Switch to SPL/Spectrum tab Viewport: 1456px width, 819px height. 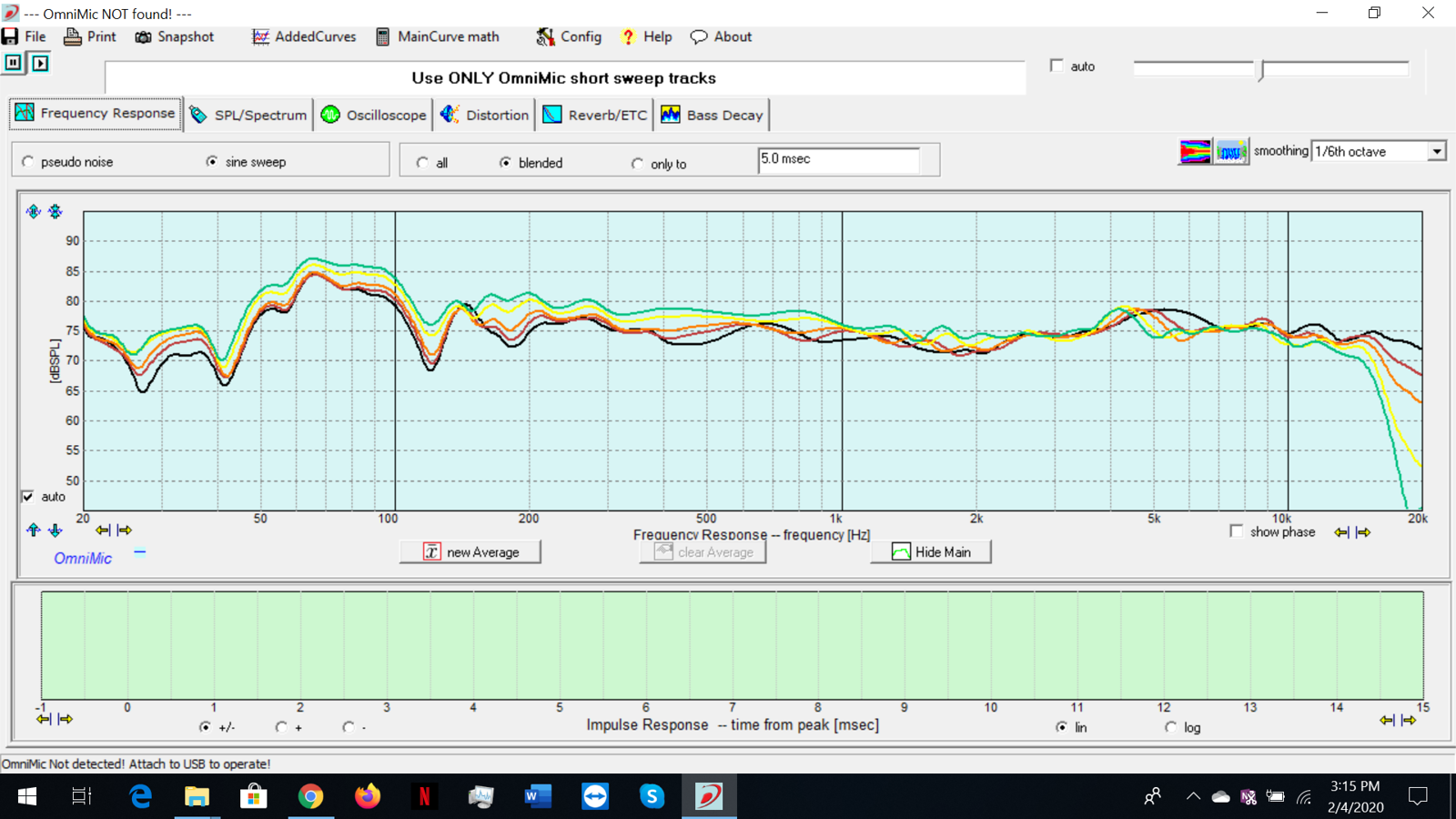(x=248, y=115)
